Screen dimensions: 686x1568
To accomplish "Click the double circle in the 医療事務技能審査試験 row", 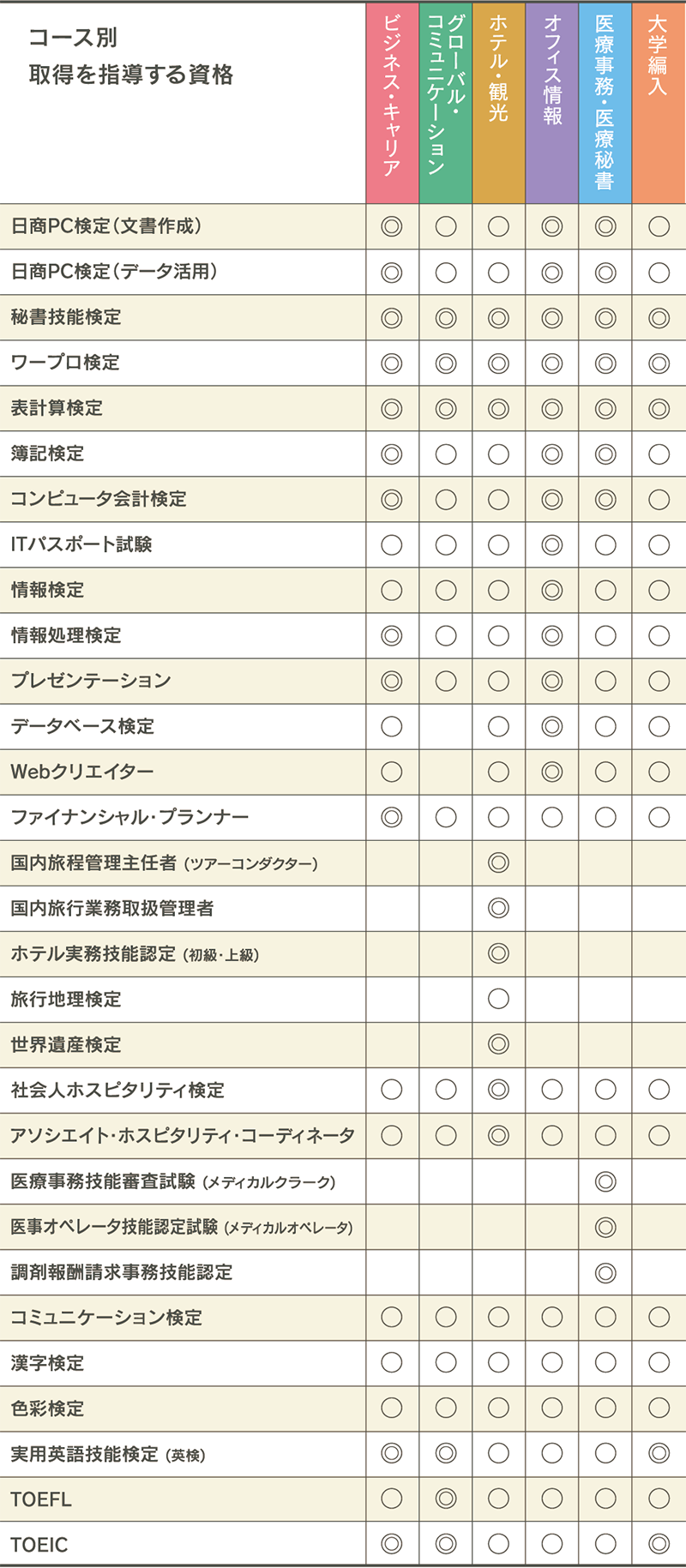I will tap(605, 1181).
